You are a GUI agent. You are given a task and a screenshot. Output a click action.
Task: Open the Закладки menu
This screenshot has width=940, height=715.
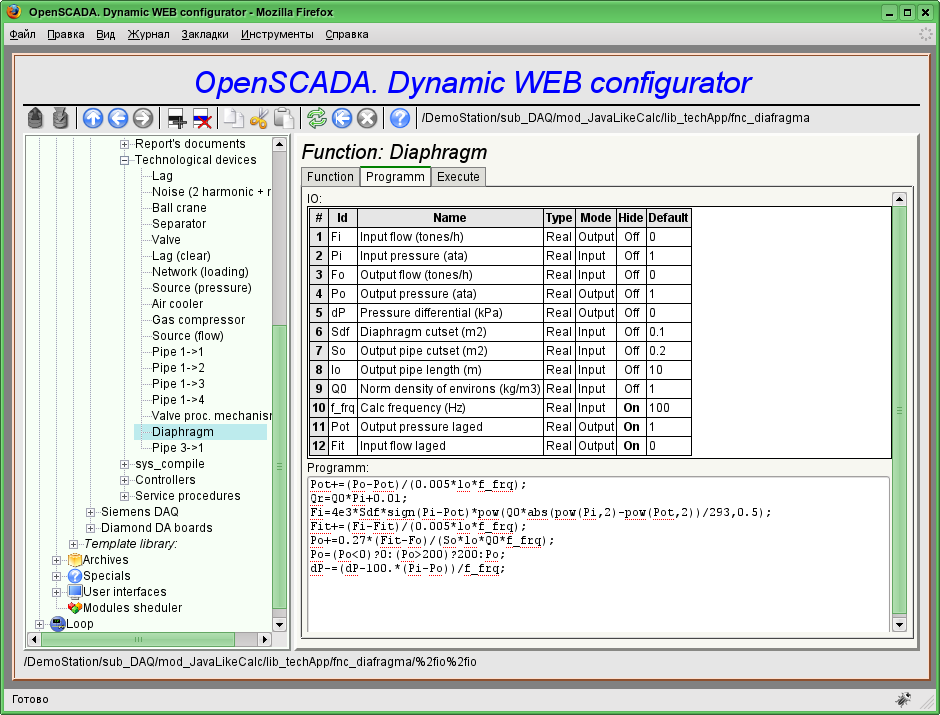pos(205,34)
